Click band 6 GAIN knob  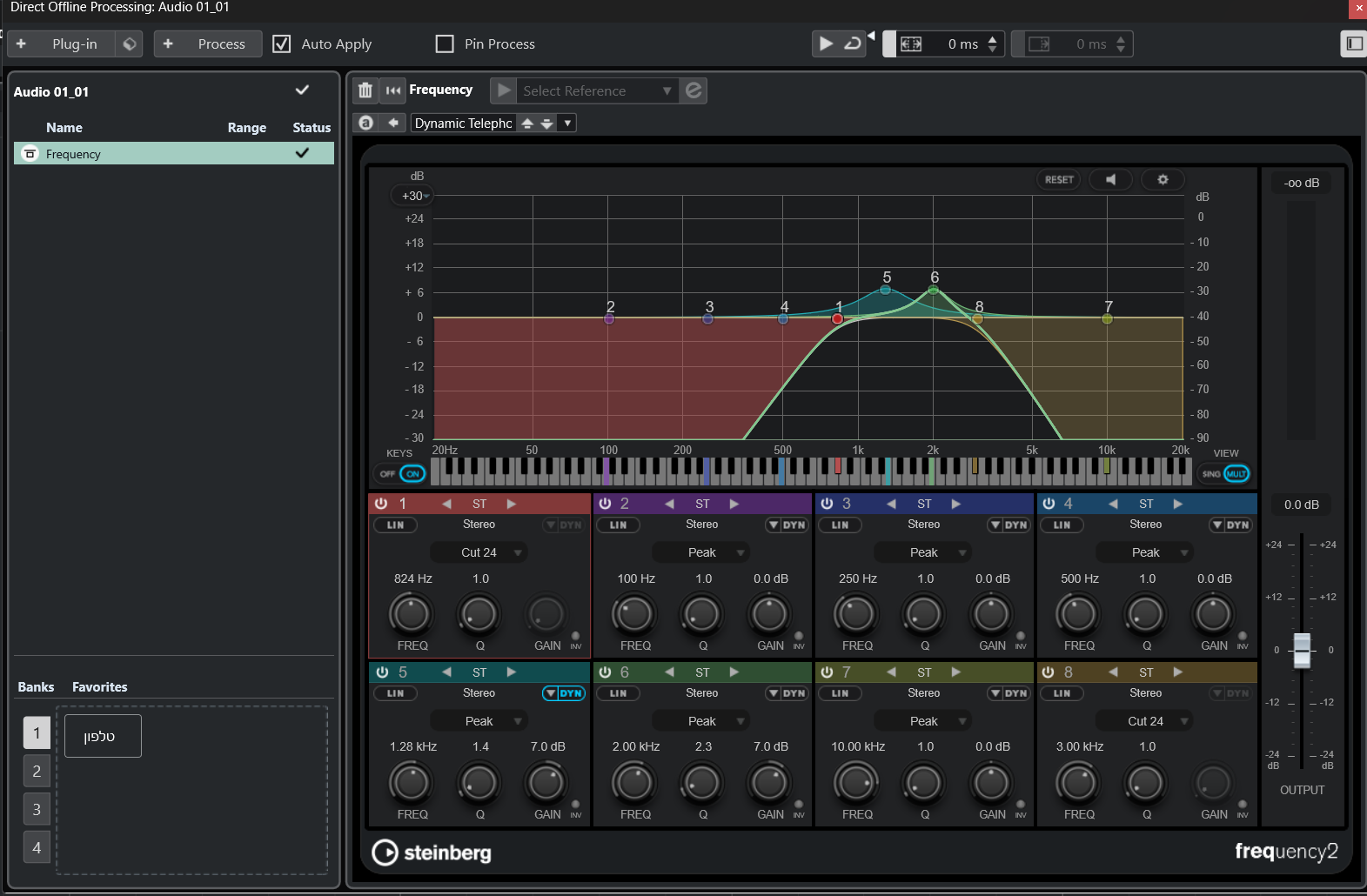[x=769, y=783]
